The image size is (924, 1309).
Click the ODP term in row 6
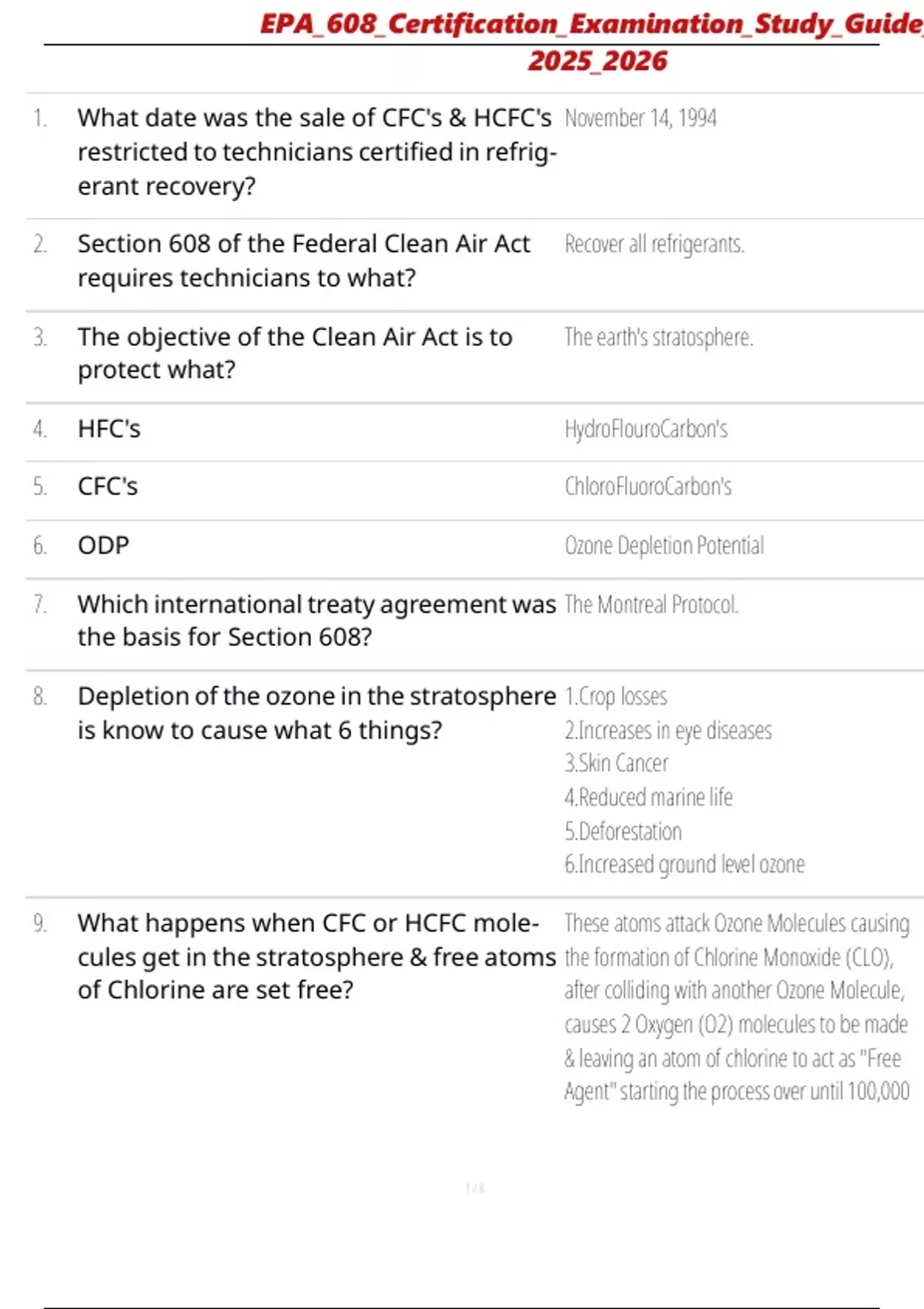pos(104,545)
